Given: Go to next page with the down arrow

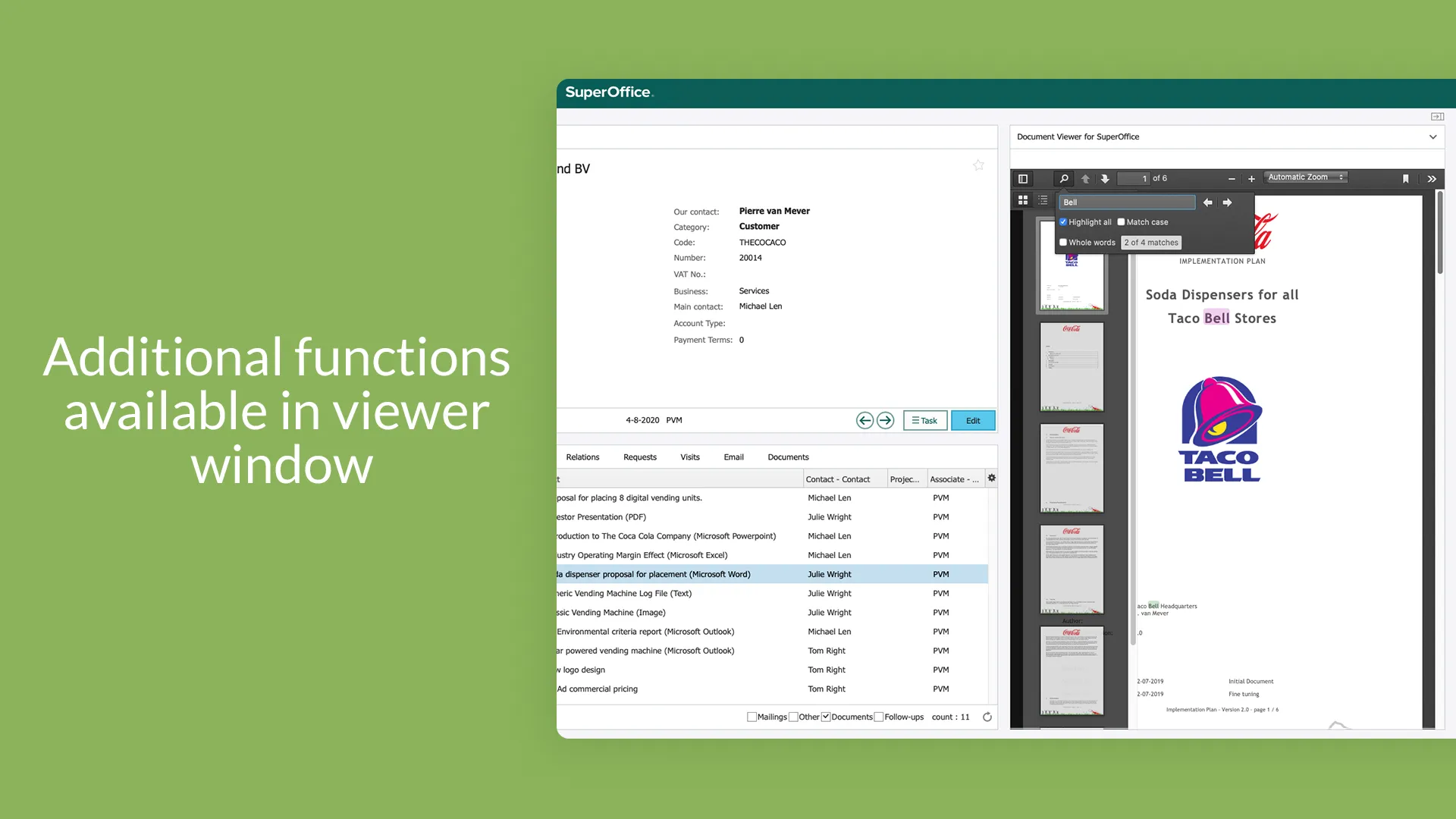Looking at the screenshot, I should pyautogui.click(x=1105, y=179).
